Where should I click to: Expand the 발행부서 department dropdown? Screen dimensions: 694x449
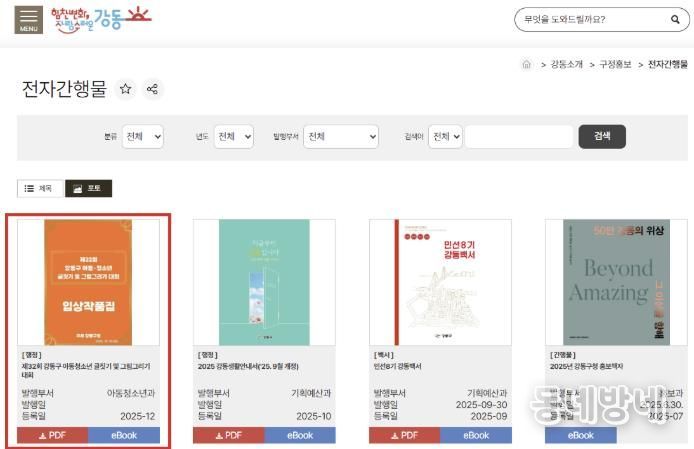341,136
